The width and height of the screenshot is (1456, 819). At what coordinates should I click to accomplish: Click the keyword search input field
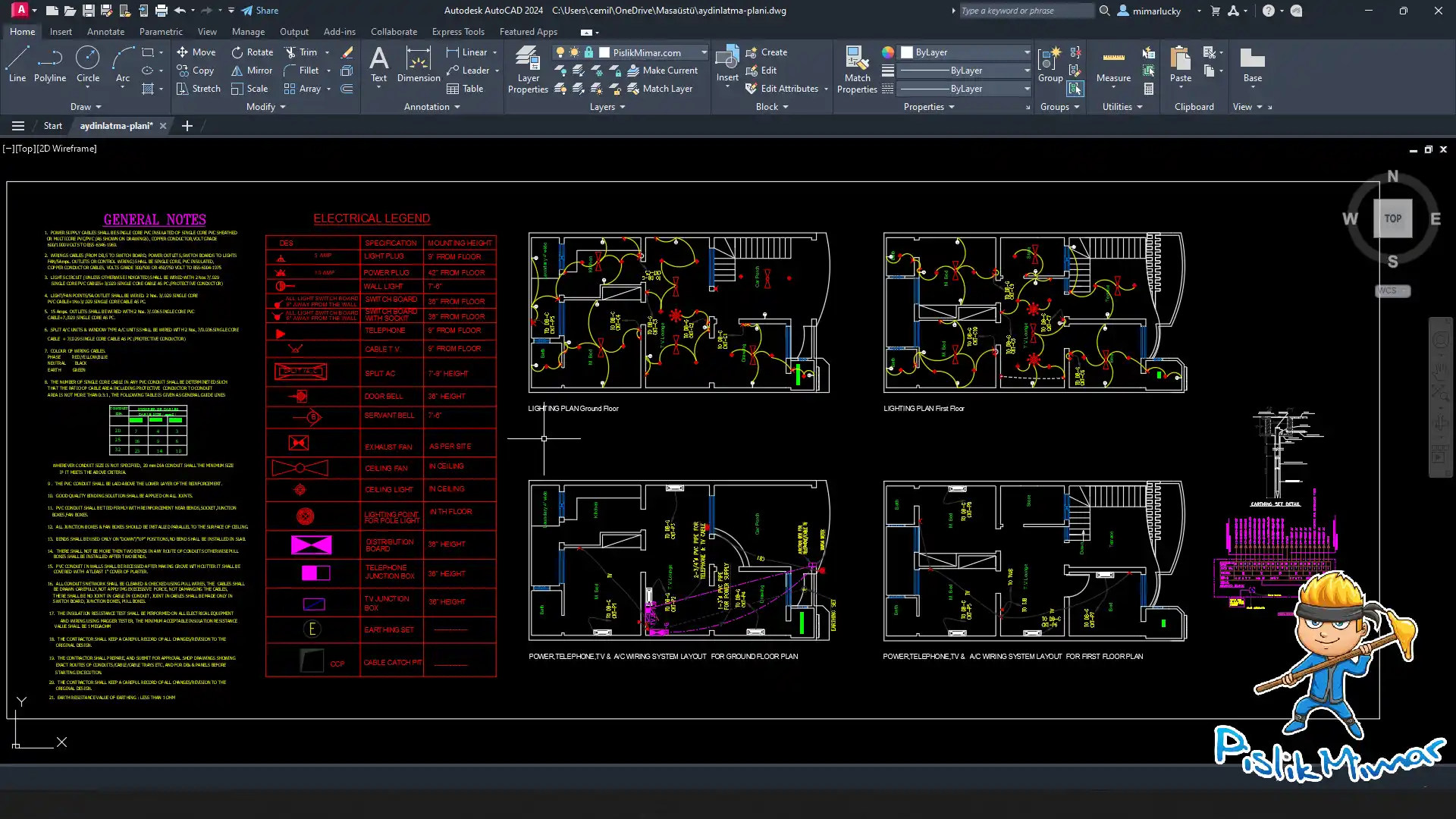click(x=1025, y=11)
